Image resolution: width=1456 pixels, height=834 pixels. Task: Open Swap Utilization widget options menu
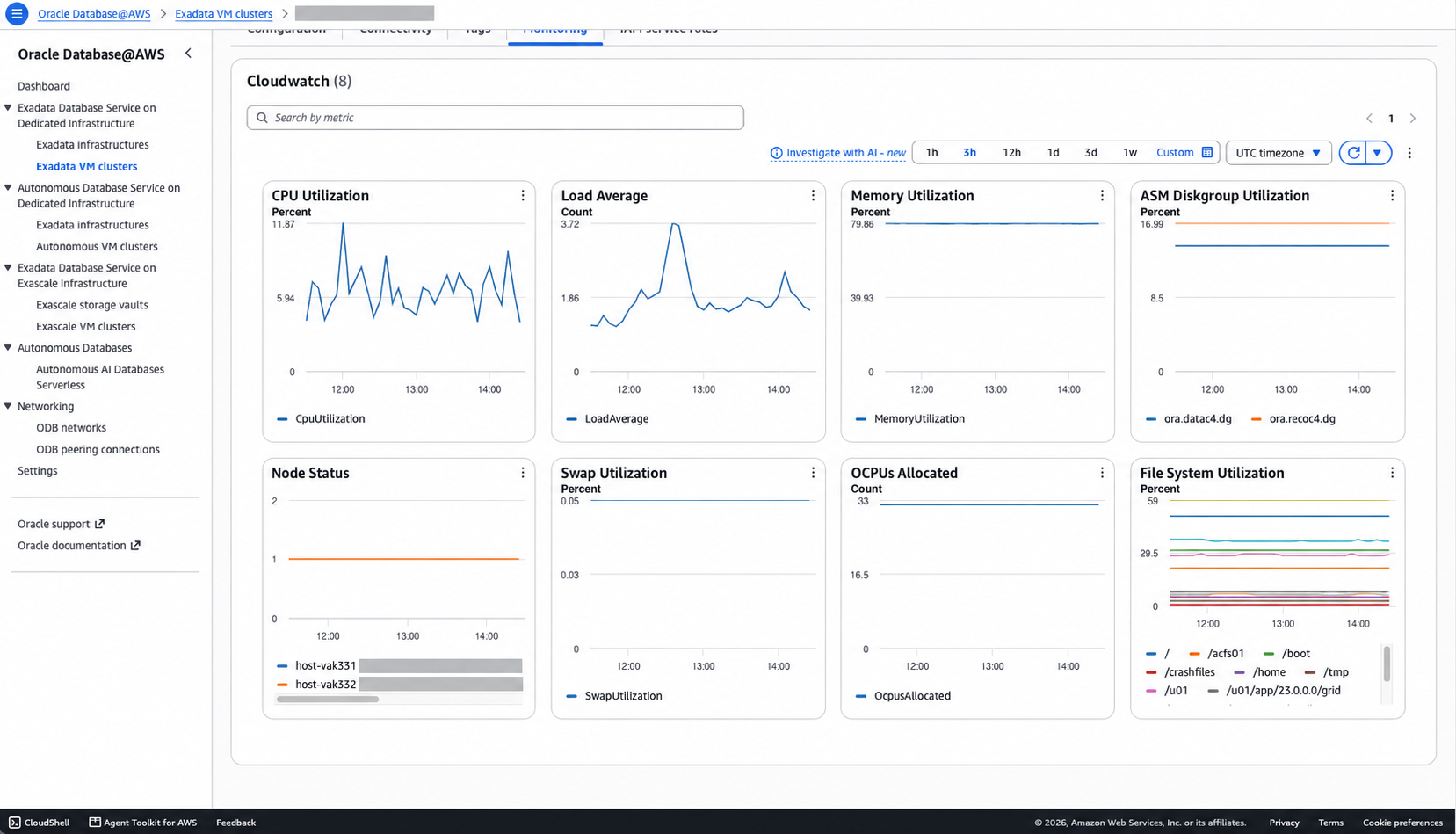click(813, 473)
